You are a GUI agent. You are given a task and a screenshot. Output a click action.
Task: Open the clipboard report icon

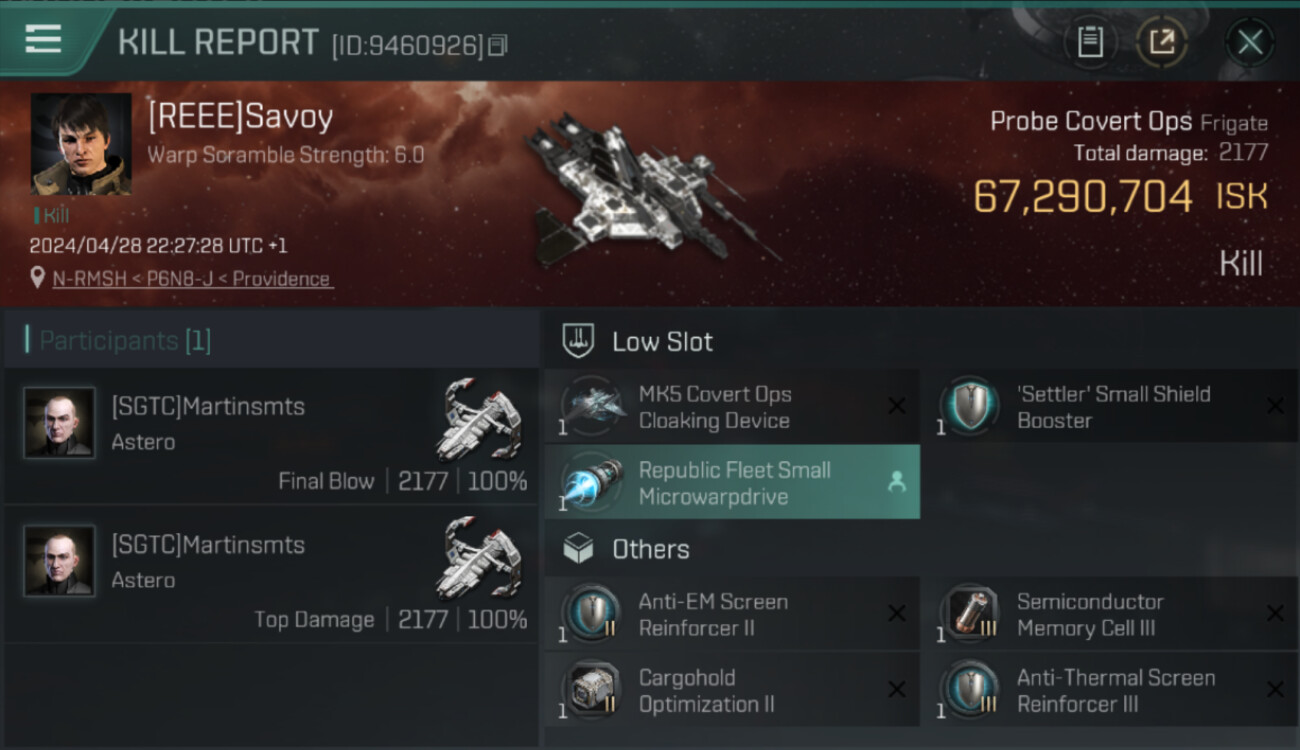[1090, 42]
